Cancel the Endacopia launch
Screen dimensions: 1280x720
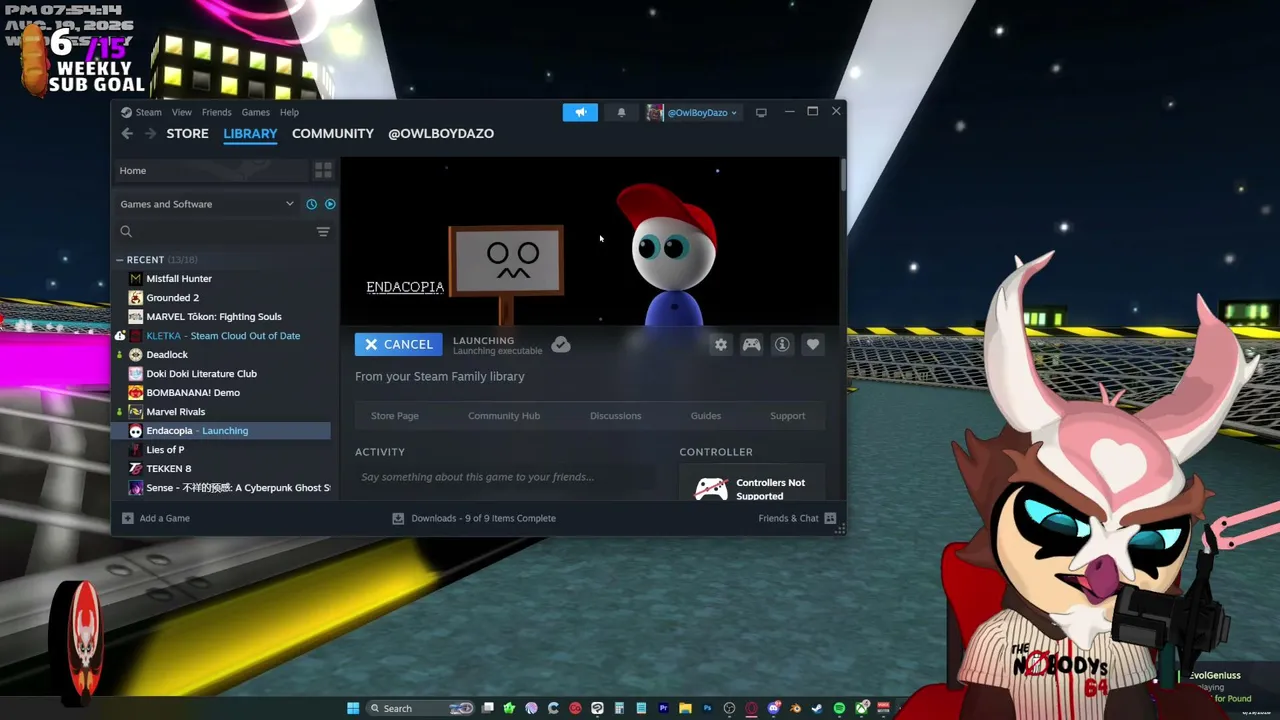click(x=398, y=344)
